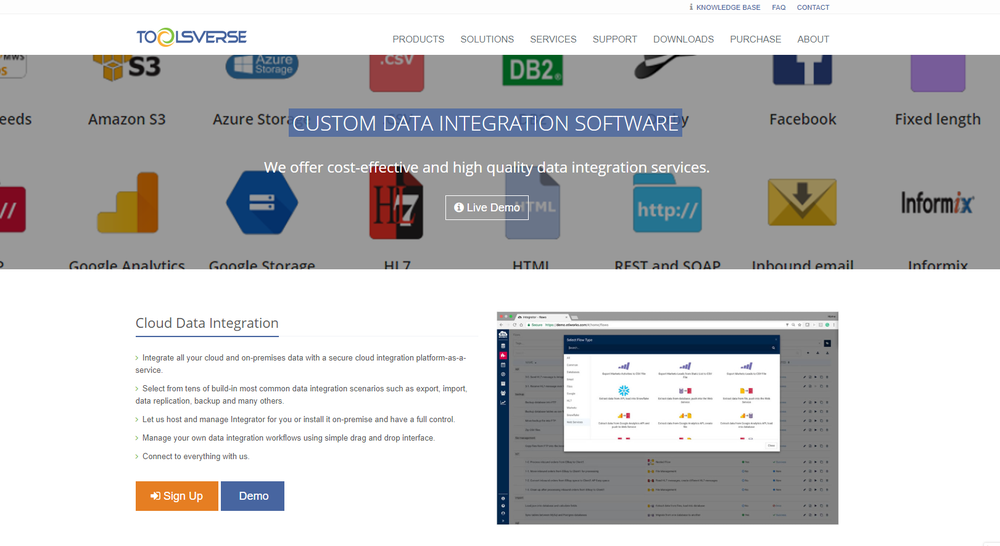The height and width of the screenshot is (546, 1000).
Task: Open the About menu
Action: pyautogui.click(x=813, y=40)
